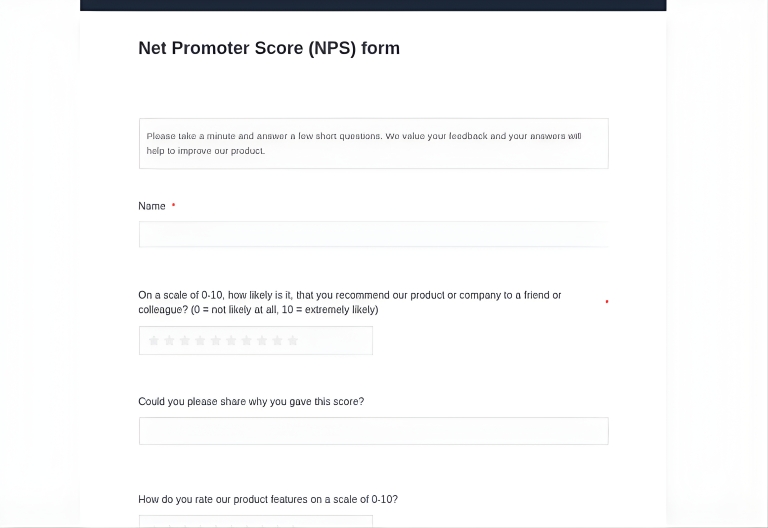
Task: Click the recommend our product question text
Action: tap(350, 302)
